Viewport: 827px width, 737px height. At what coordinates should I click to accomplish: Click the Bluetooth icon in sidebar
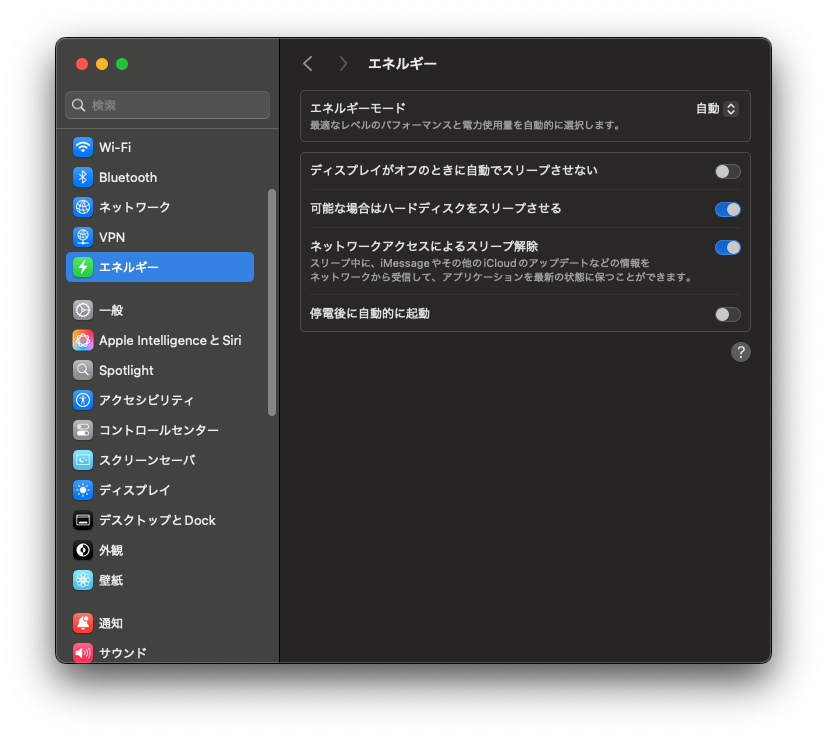(83, 177)
